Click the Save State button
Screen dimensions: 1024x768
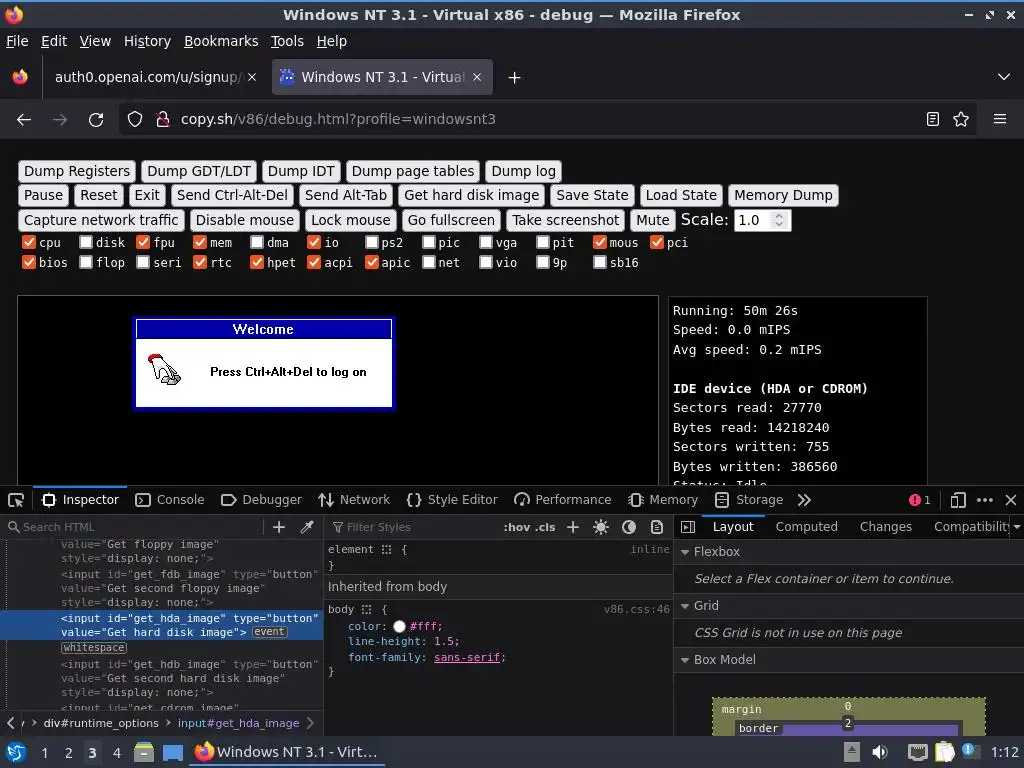coord(592,195)
